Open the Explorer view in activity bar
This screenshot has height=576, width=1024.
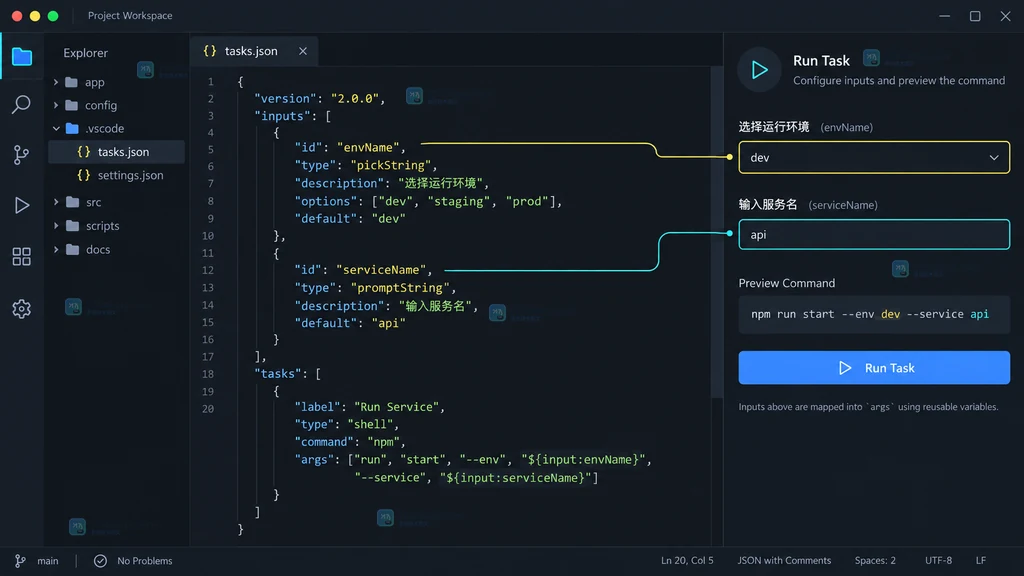22,57
